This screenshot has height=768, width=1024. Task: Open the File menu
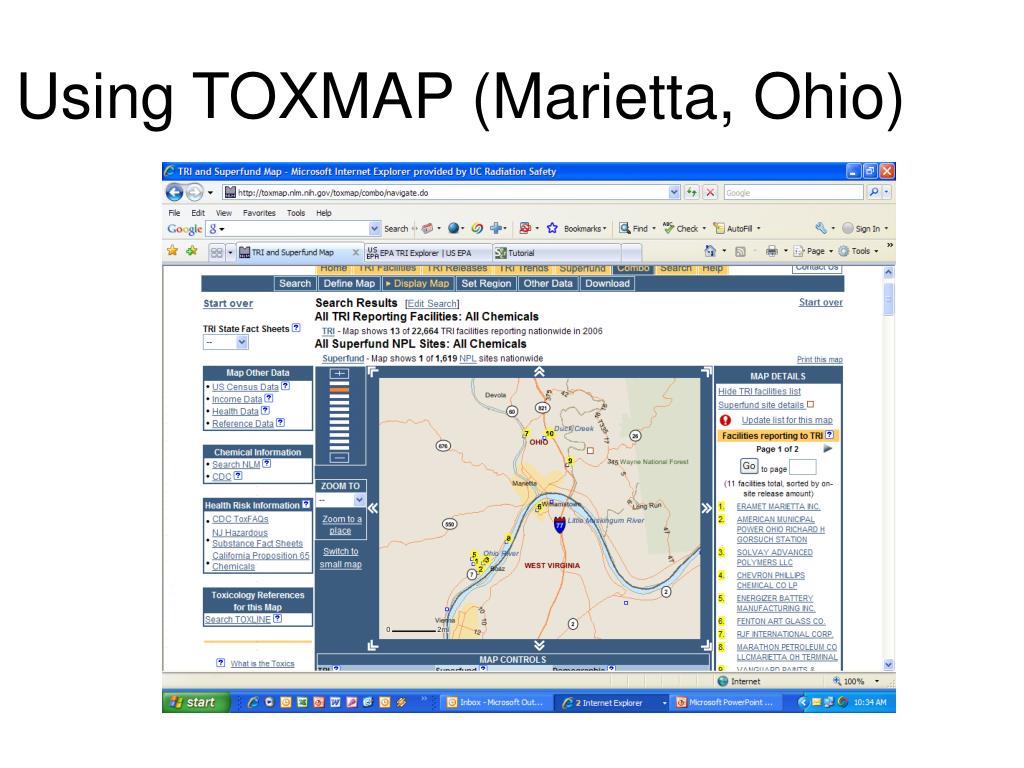174,213
